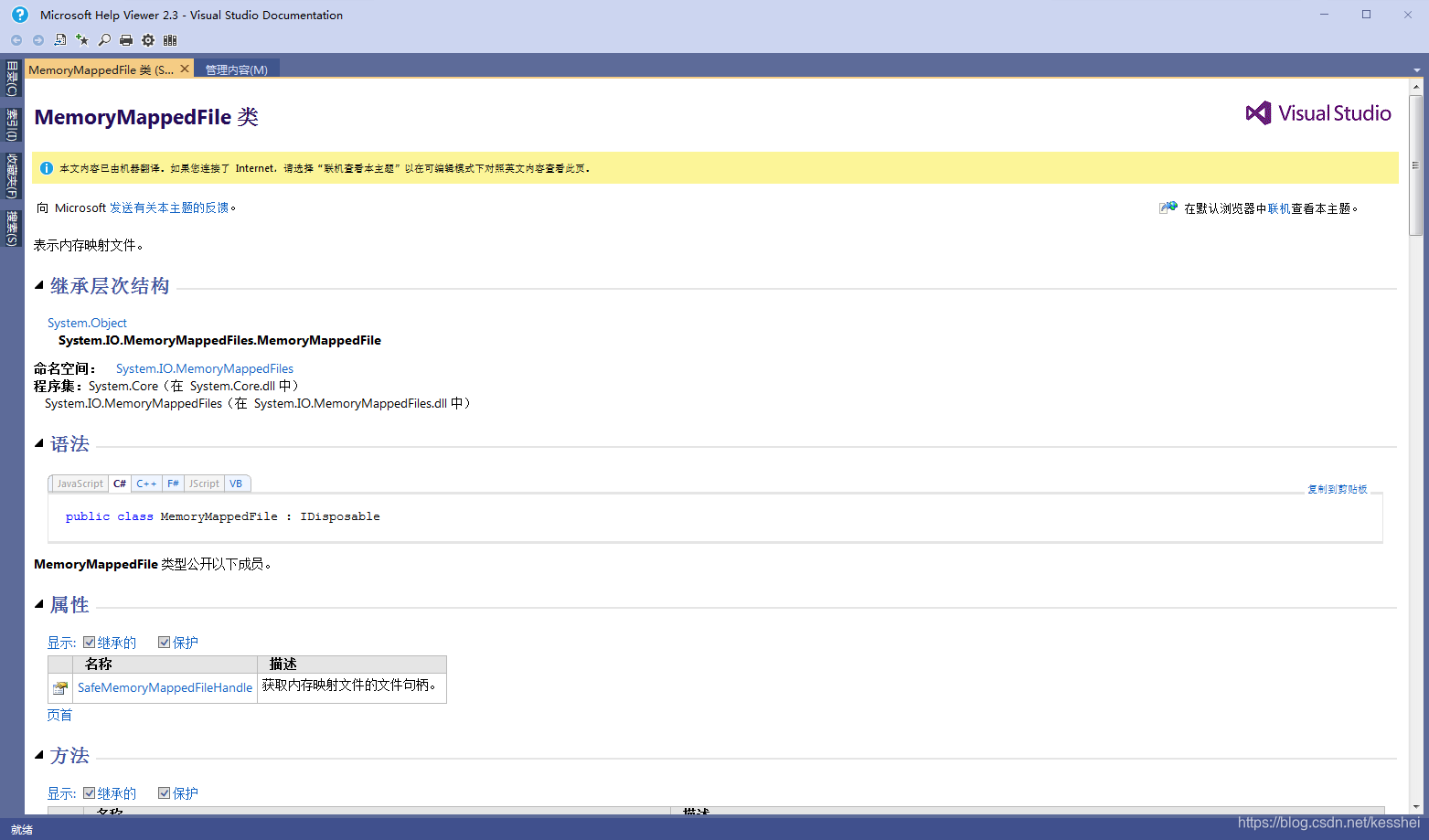Print the current help topic
This screenshot has height=840, width=1429.
coord(126,40)
